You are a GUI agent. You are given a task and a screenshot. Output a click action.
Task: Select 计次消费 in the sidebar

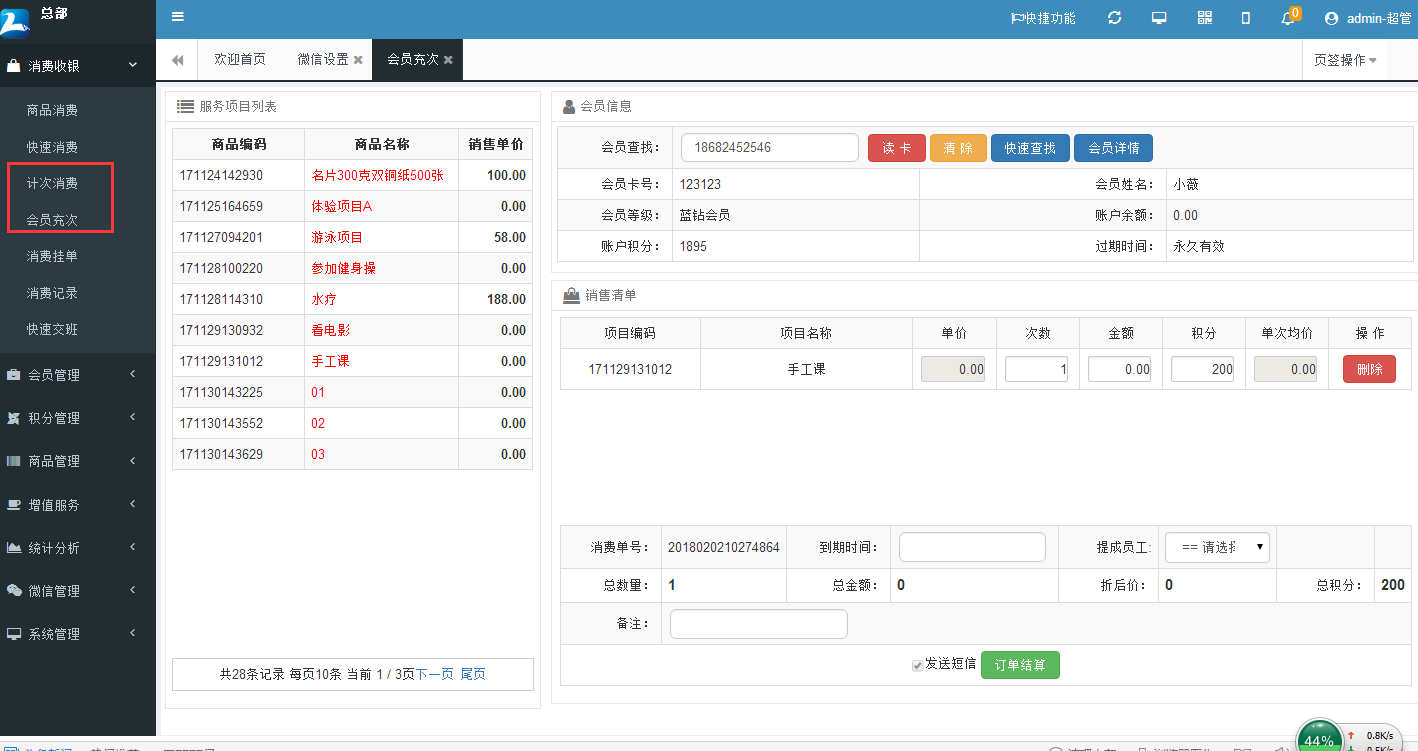tap(50, 183)
